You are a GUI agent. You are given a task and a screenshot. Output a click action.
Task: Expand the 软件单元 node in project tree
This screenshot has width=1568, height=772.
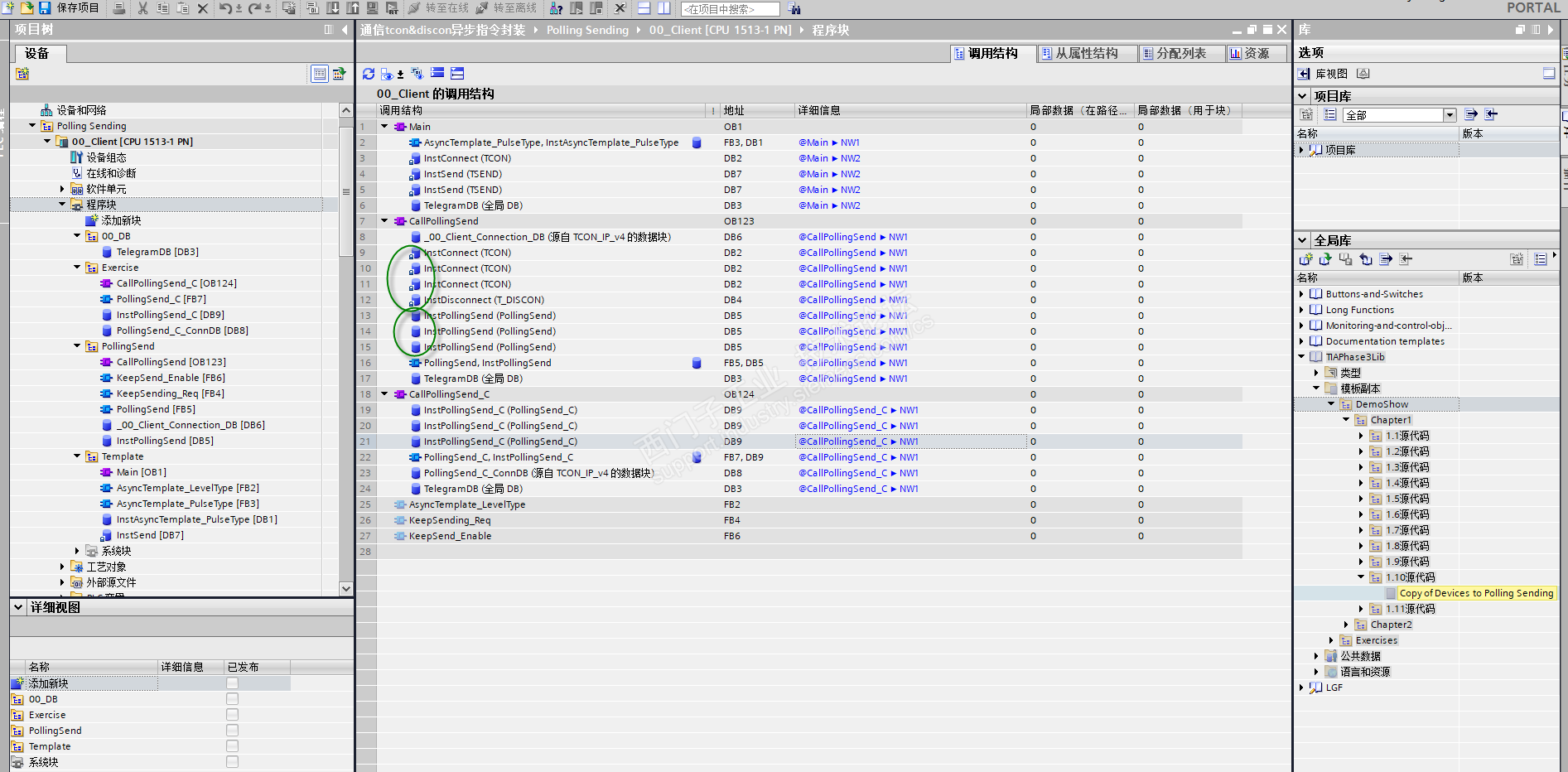[62, 189]
